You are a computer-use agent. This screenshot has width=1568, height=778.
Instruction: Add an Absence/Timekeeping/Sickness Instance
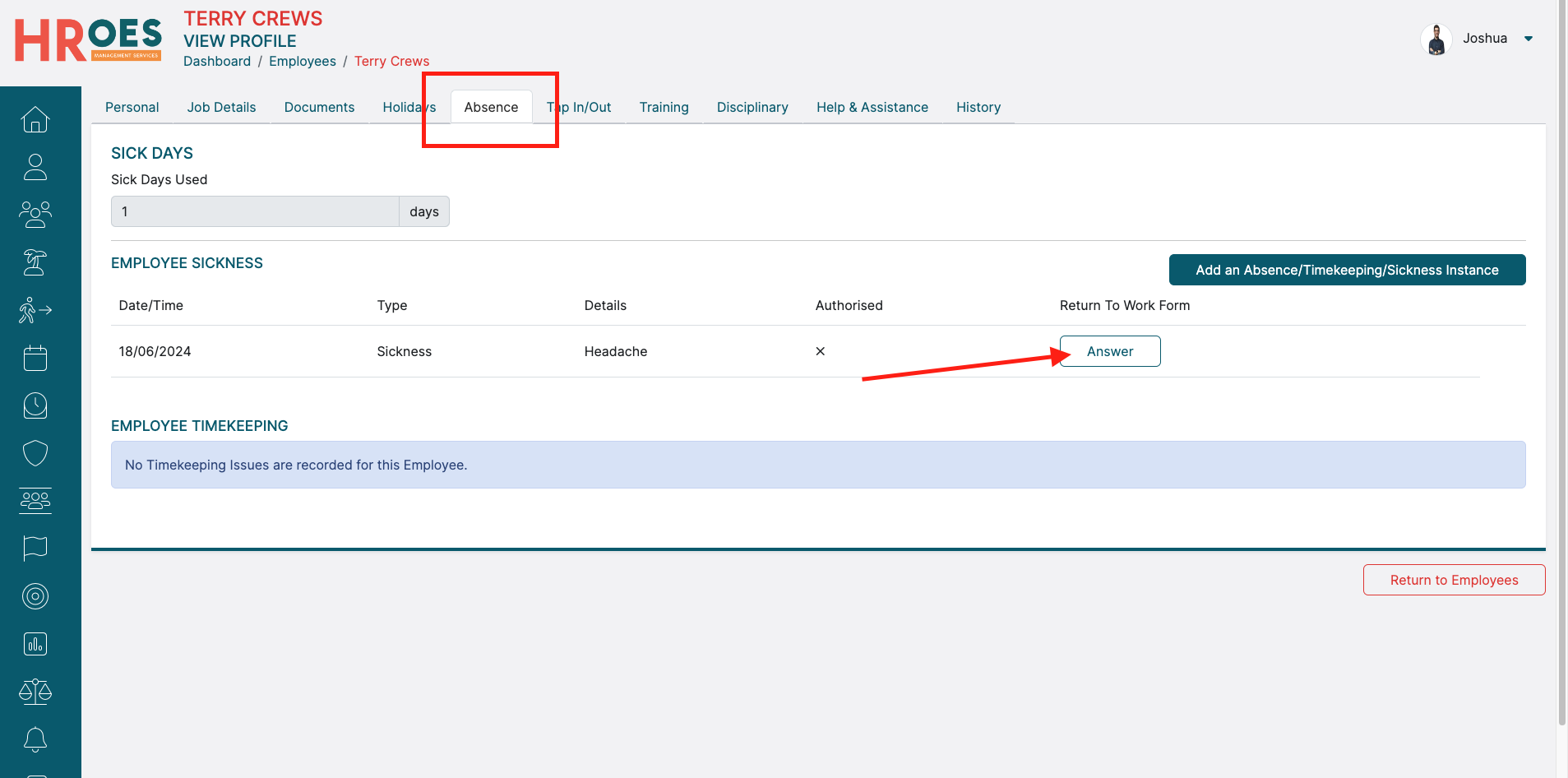click(1346, 270)
